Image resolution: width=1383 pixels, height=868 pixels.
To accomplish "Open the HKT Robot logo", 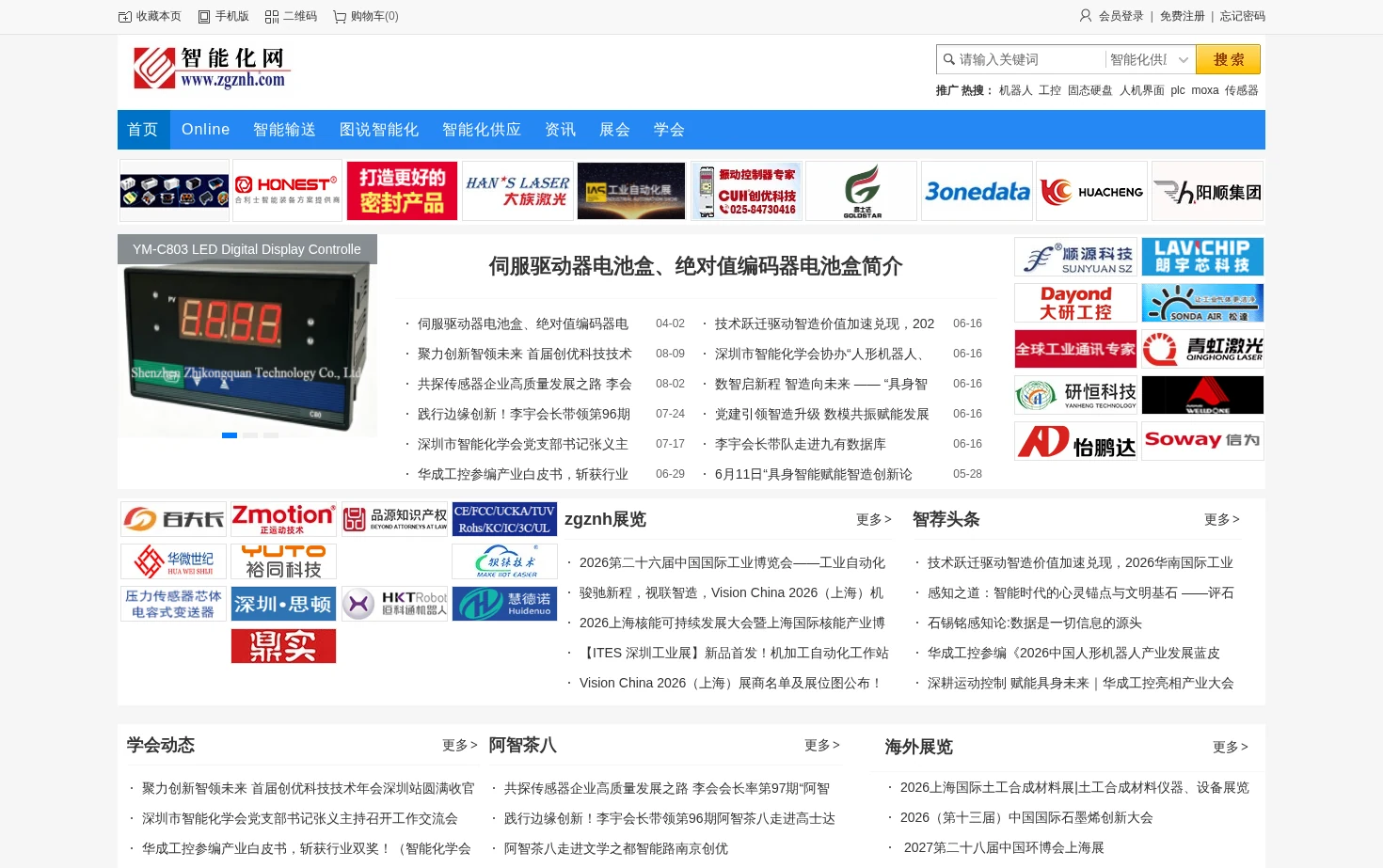I will pyautogui.click(x=394, y=604).
